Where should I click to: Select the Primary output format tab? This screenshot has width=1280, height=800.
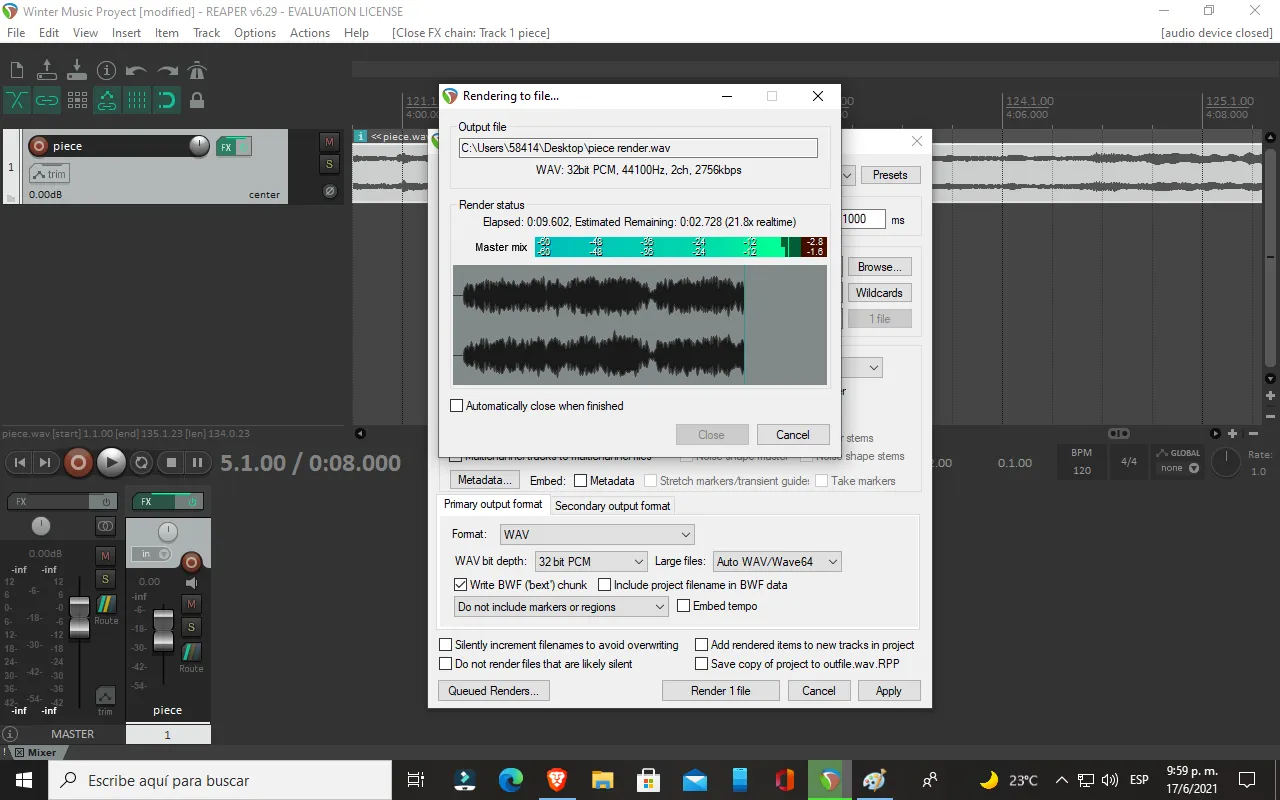point(493,505)
